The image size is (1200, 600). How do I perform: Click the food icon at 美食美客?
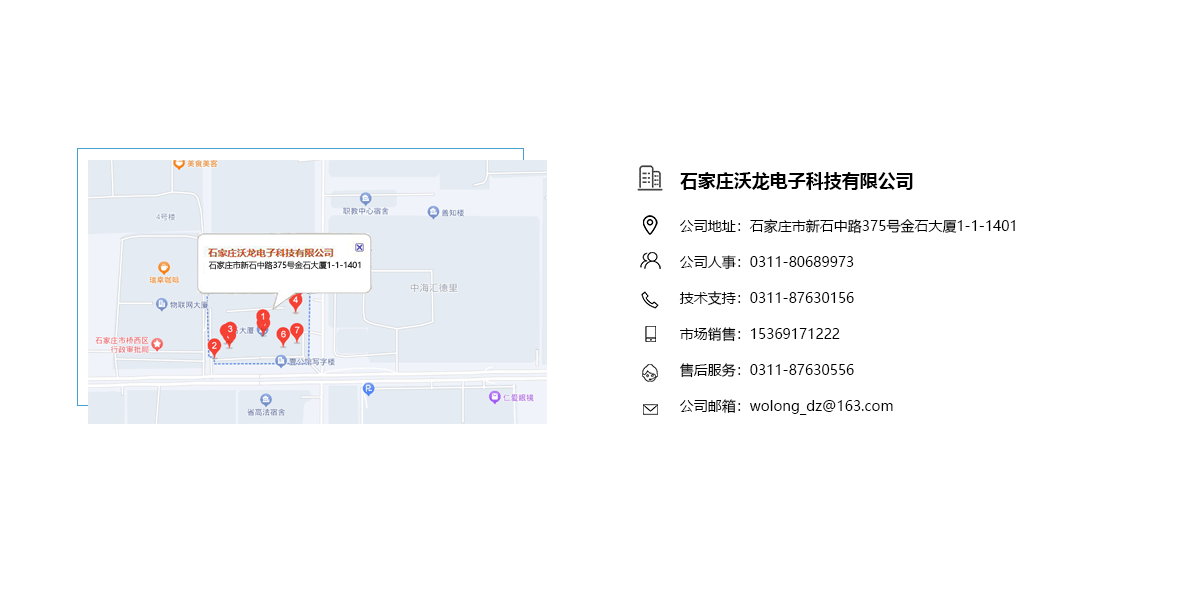[178, 161]
